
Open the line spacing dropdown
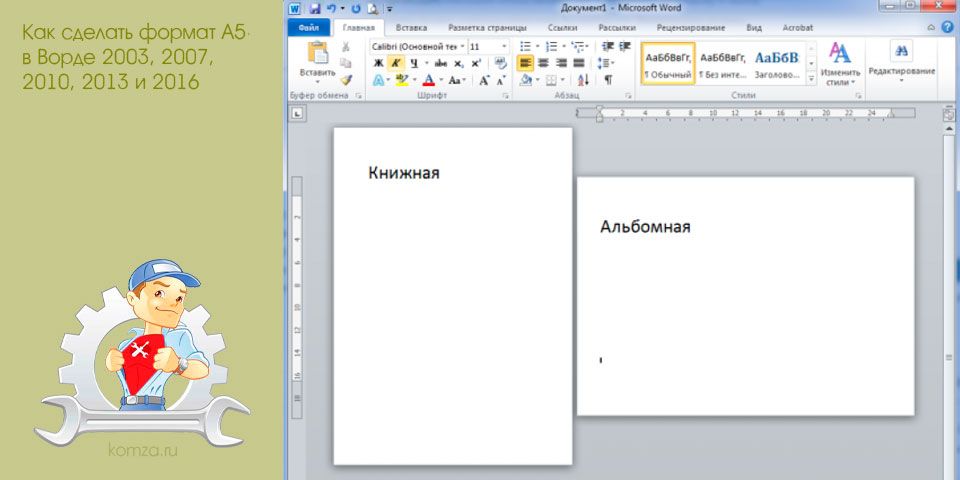[607, 63]
